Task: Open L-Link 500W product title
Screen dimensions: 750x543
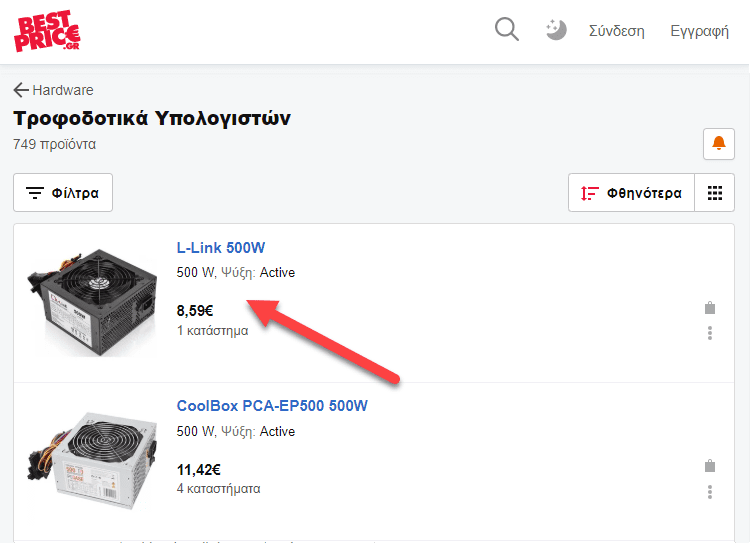Action: click(221, 248)
